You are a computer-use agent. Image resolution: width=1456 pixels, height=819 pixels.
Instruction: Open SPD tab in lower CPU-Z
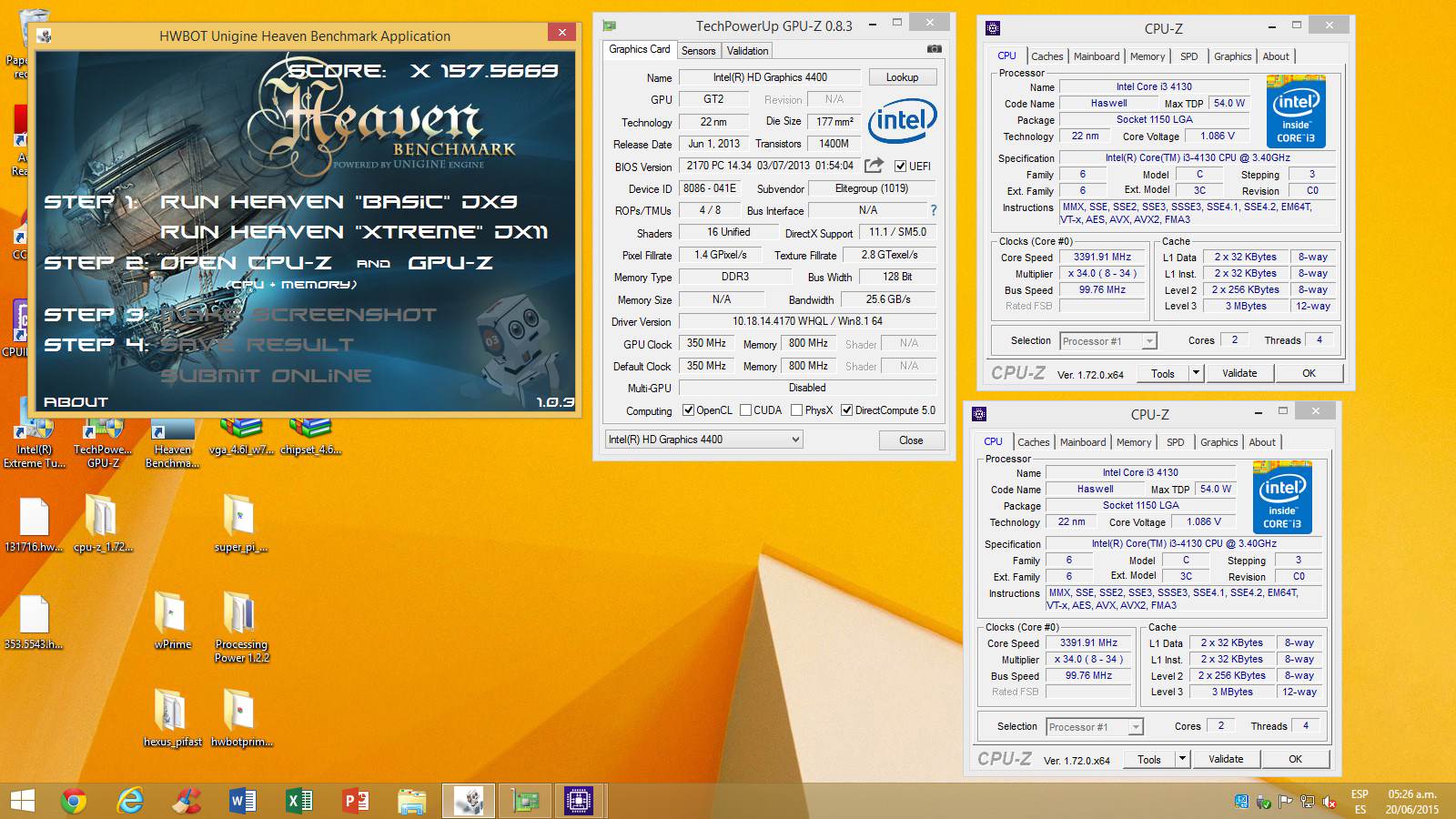tap(1176, 442)
